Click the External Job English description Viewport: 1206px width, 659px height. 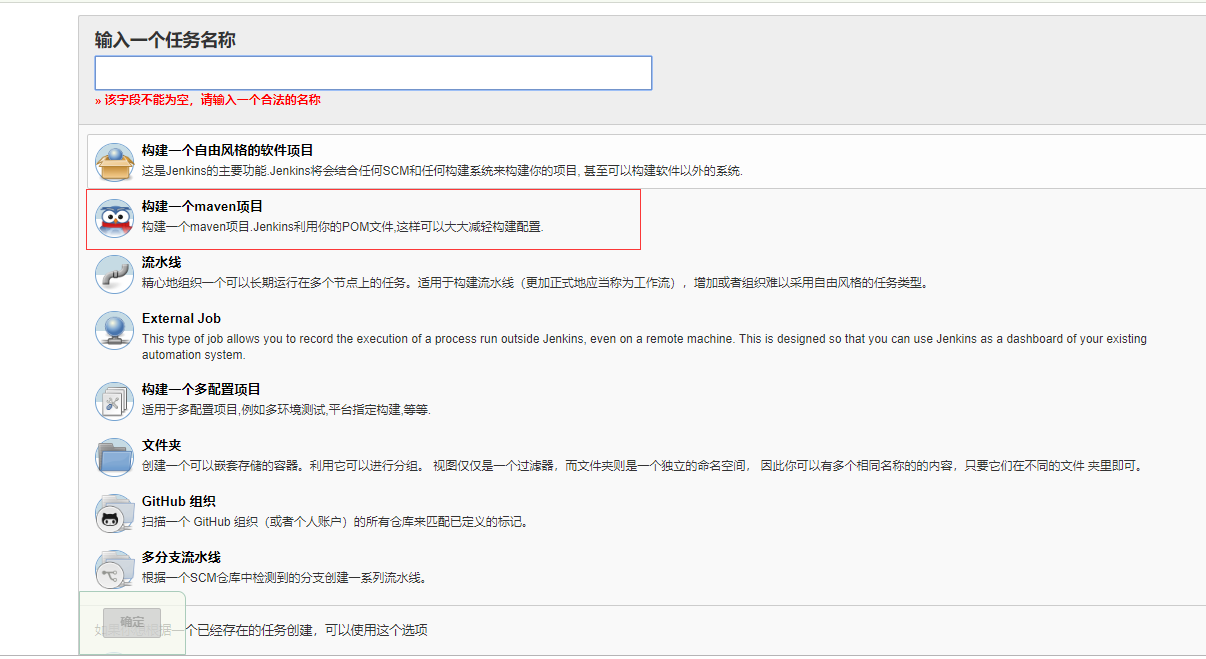click(644, 347)
